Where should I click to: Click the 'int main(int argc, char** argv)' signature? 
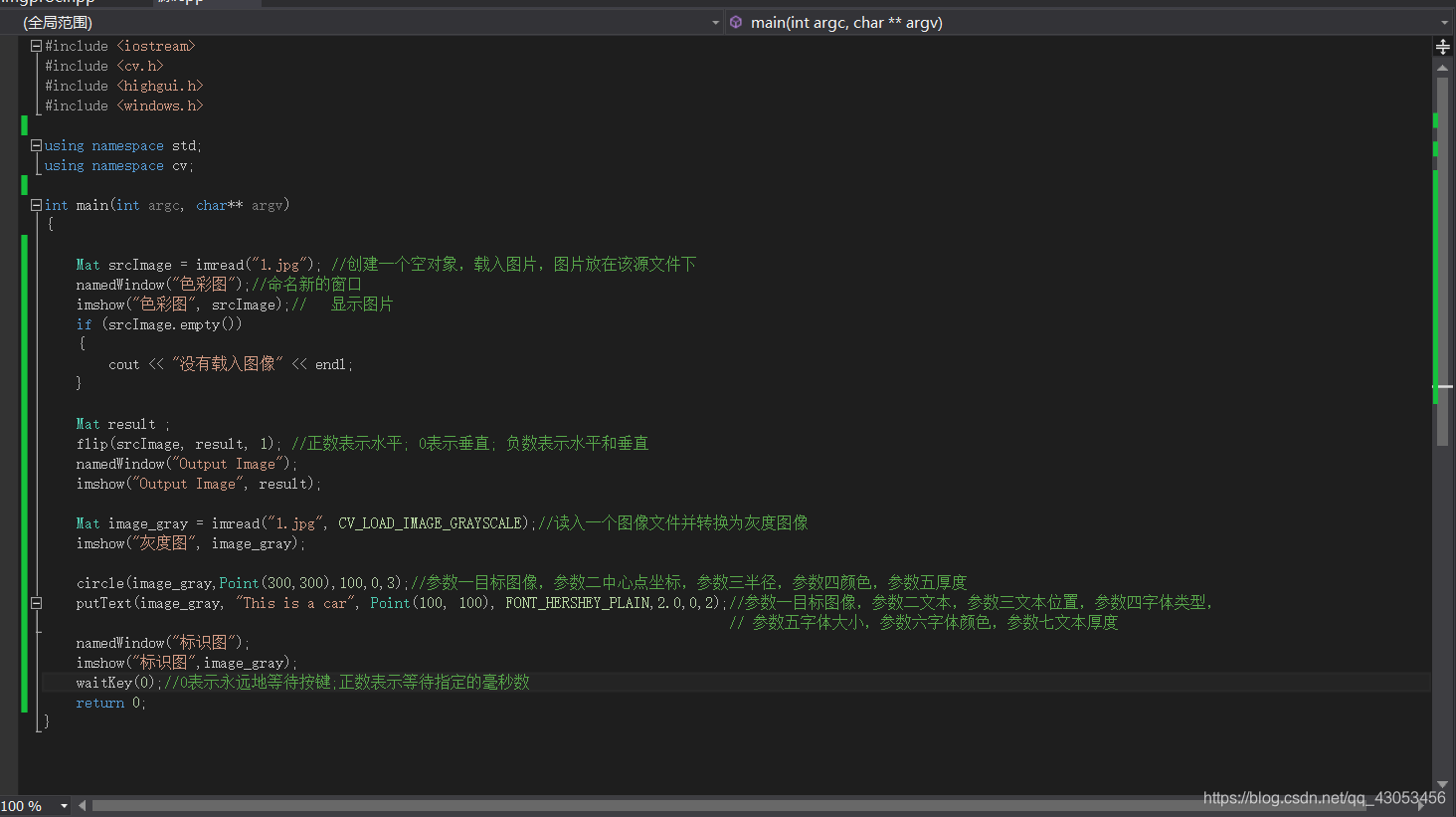tap(167, 205)
